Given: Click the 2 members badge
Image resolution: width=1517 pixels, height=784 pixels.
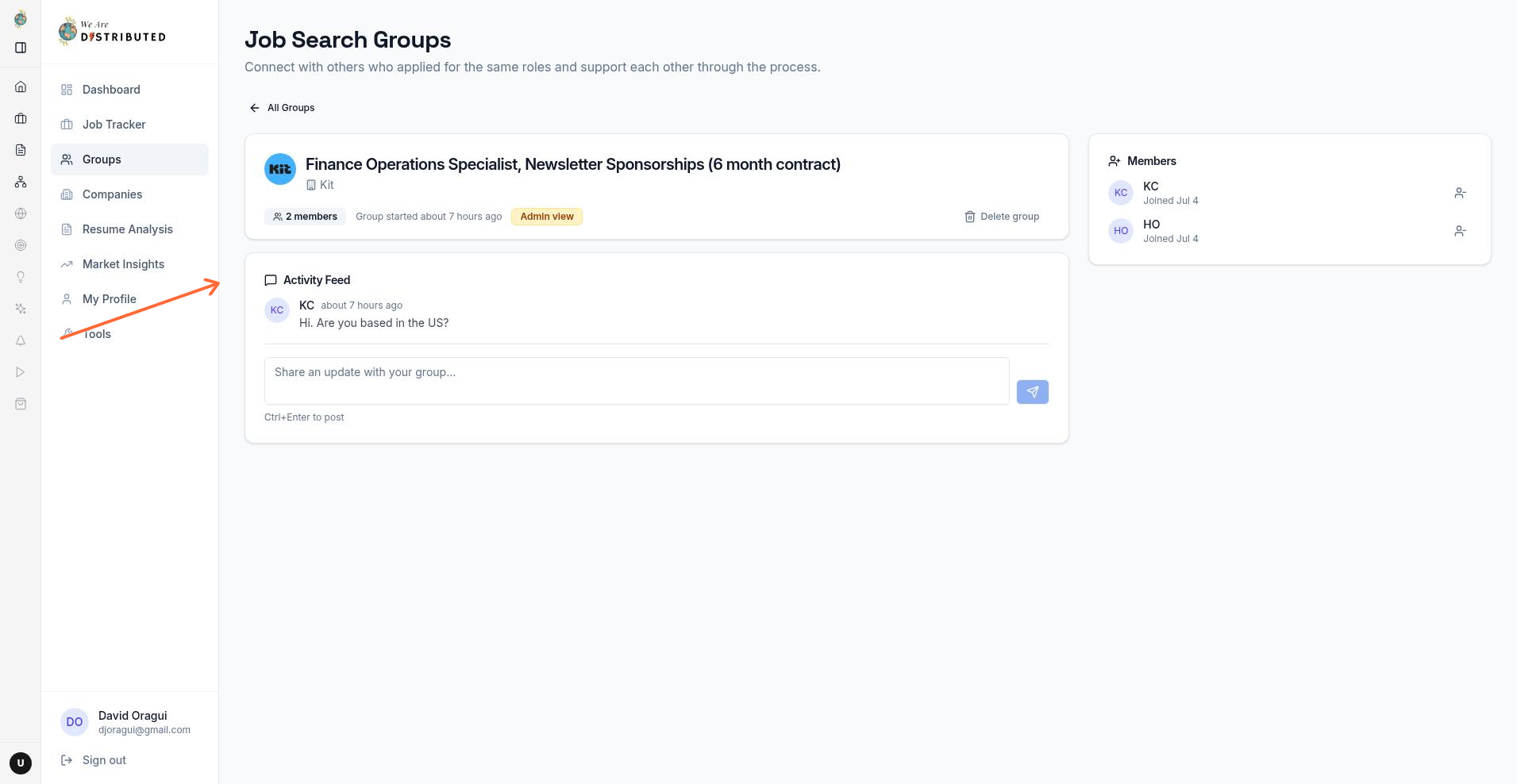Looking at the screenshot, I should 305,217.
